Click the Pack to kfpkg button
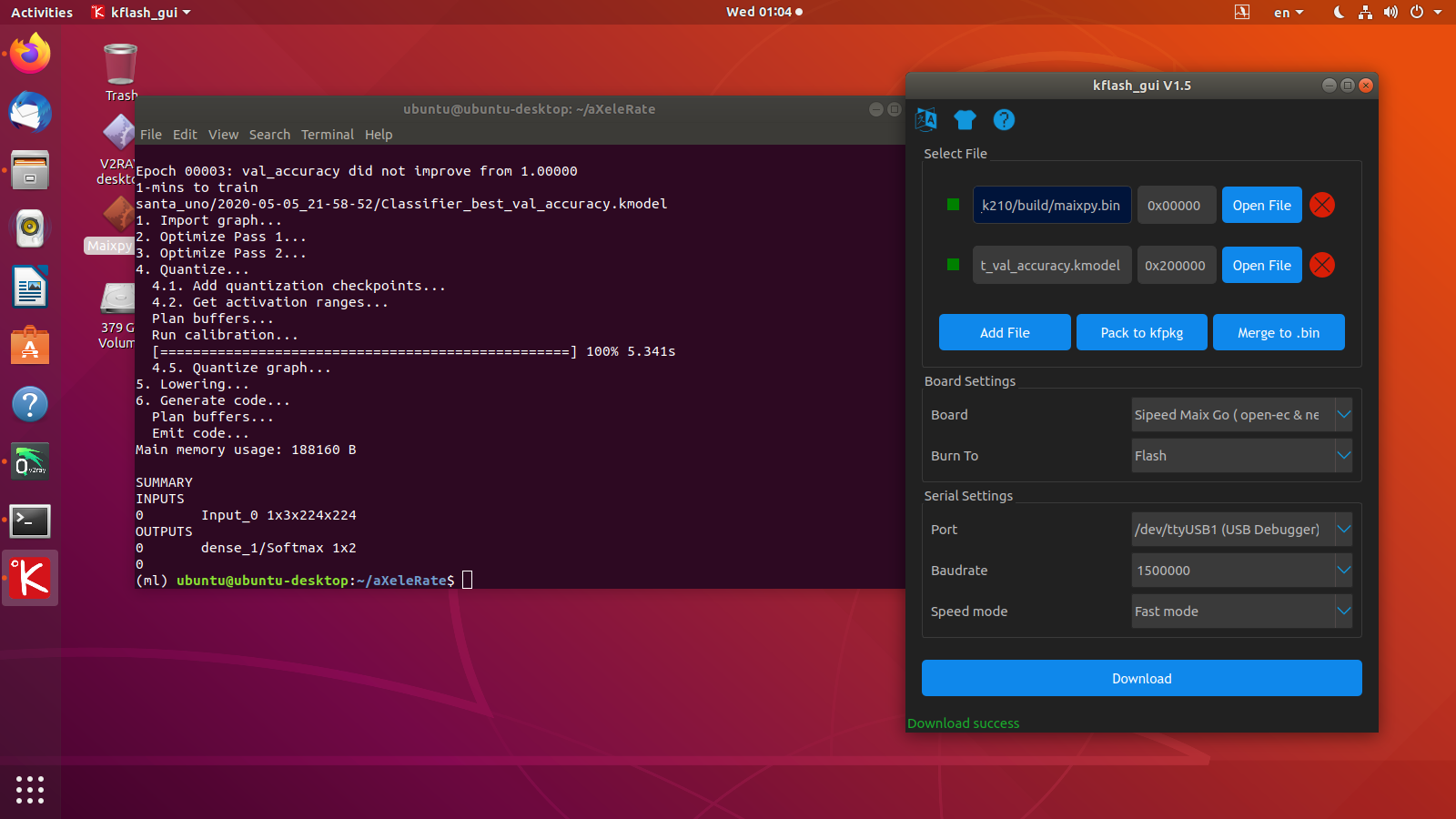The width and height of the screenshot is (1456, 819). click(x=1141, y=332)
